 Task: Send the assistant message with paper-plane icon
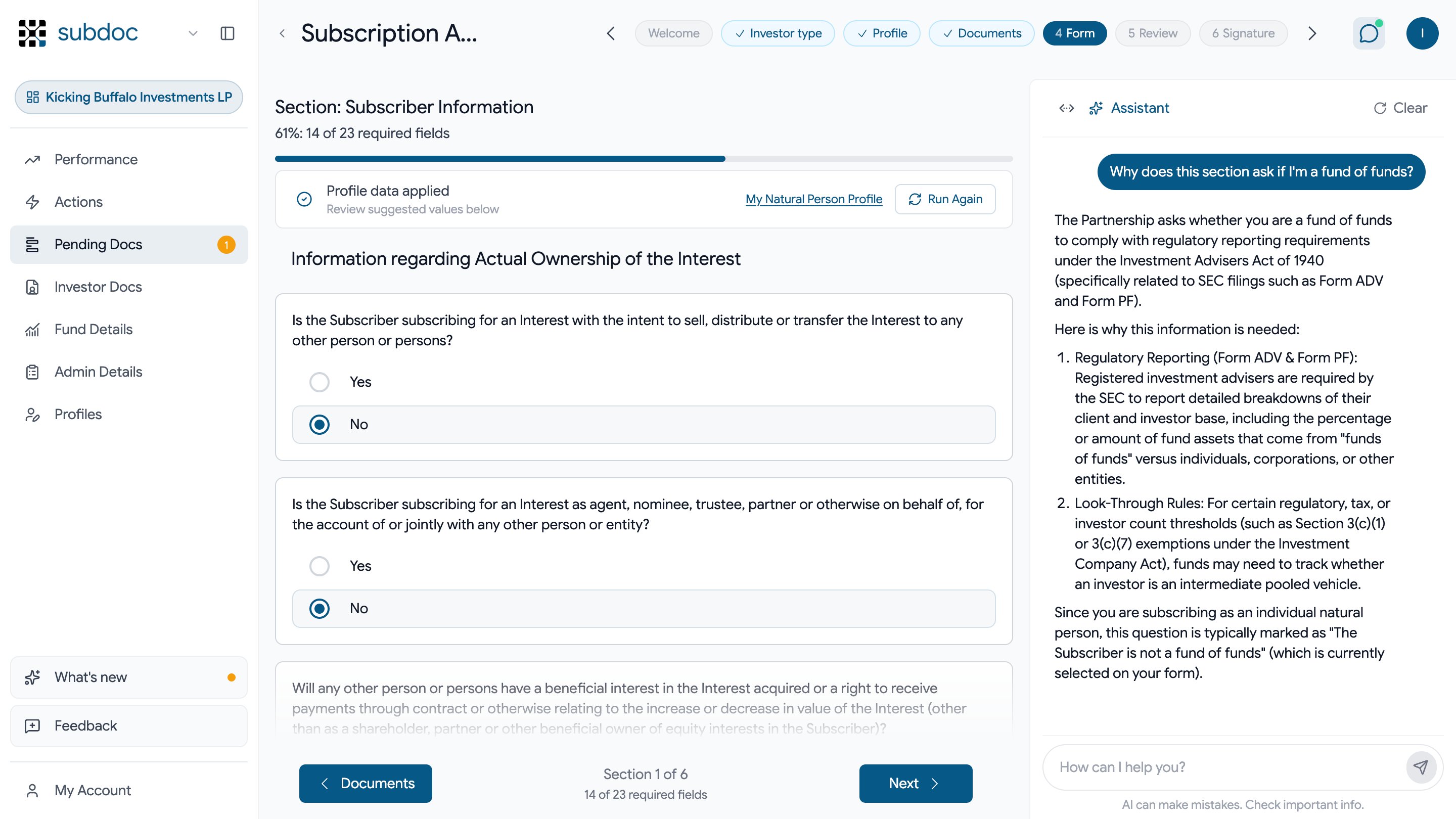click(x=1421, y=767)
